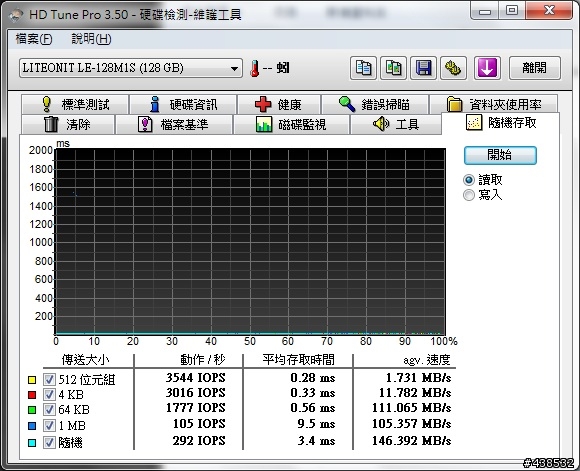Click the 傳送大小 column header
The height and width of the screenshot is (471, 580).
85,359
